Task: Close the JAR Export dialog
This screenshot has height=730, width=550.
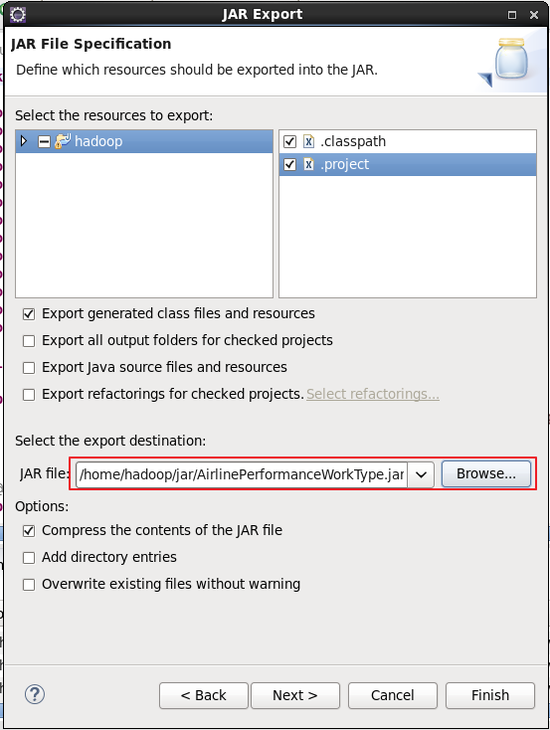Action: pos(534,15)
